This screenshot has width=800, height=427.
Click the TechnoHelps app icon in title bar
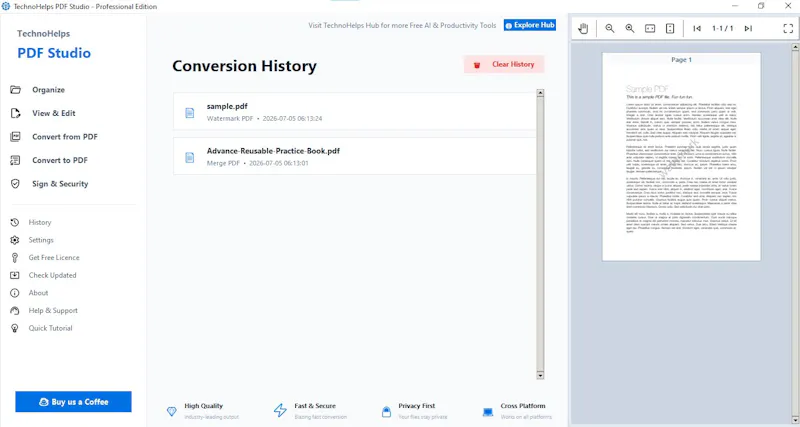(x=6, y=6)
